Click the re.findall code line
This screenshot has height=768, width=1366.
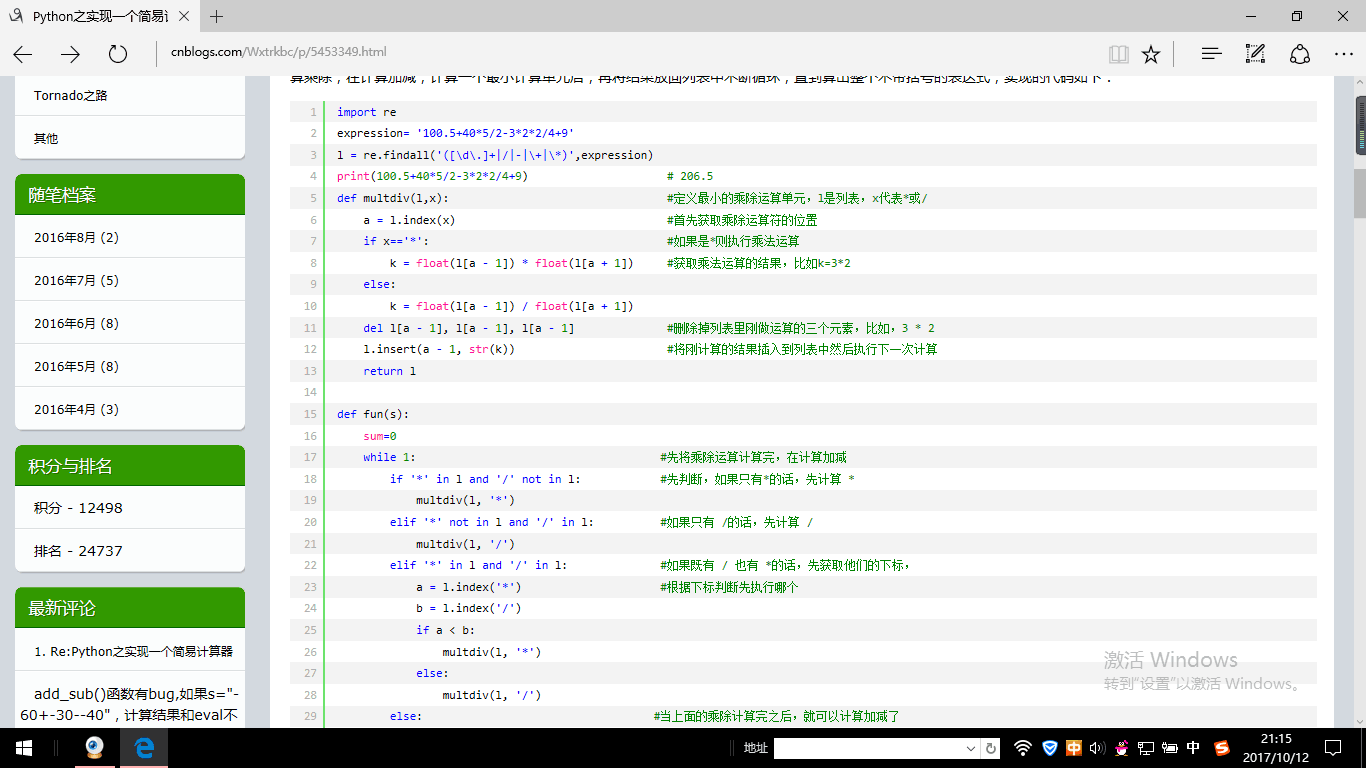pyautogui.click(x=494, y=155)
